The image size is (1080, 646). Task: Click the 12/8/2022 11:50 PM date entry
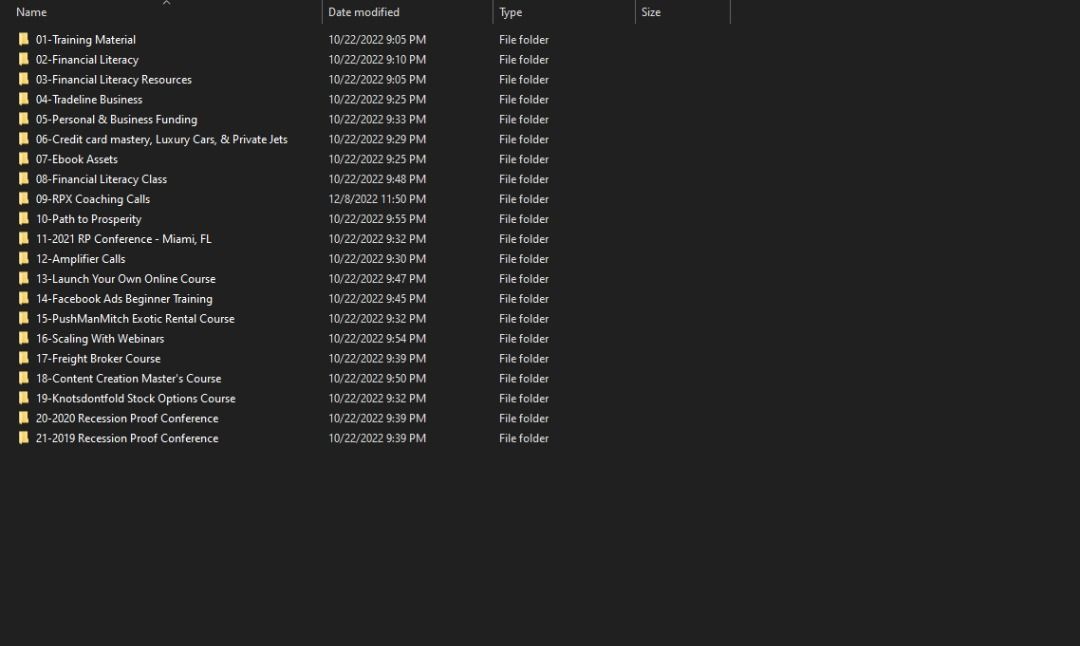[377, 199]
